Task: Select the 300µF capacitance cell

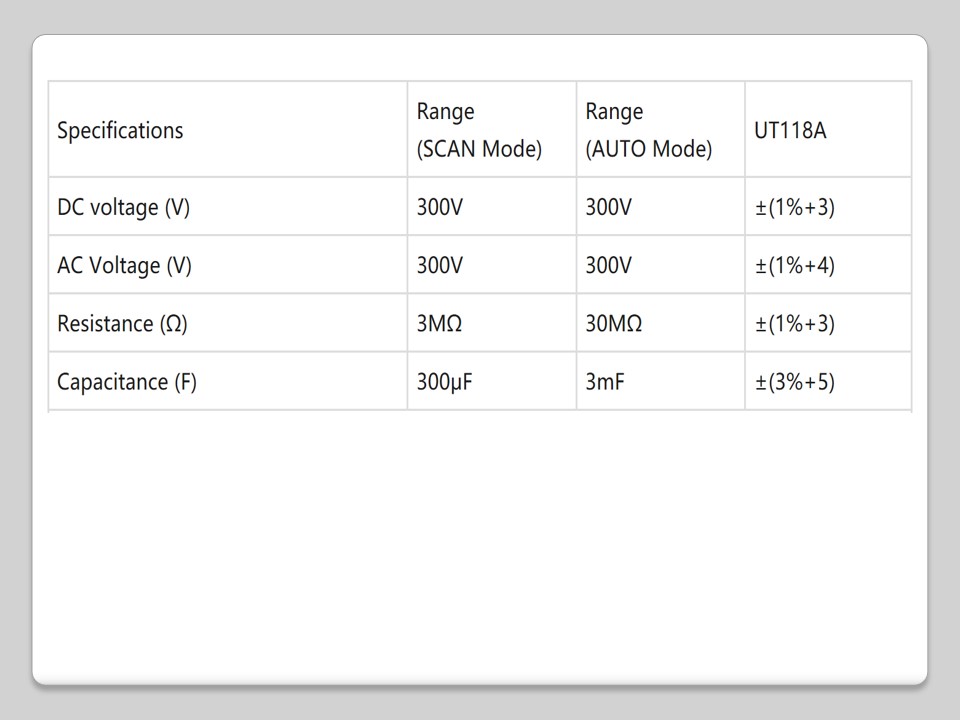Action: [x=444, y=381]
